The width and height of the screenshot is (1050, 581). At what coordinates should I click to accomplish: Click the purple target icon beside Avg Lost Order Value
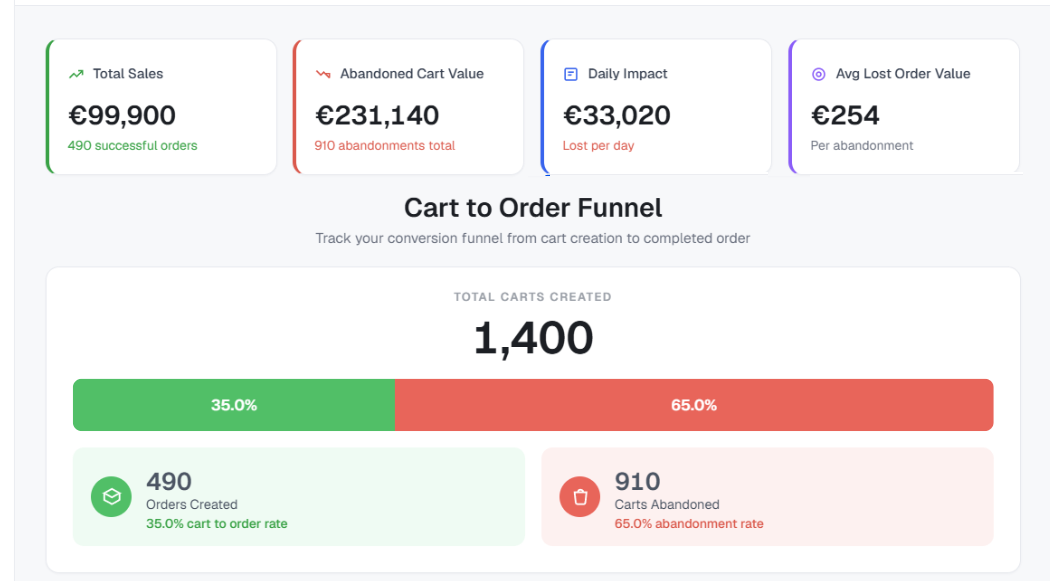[x=818, y=74]
